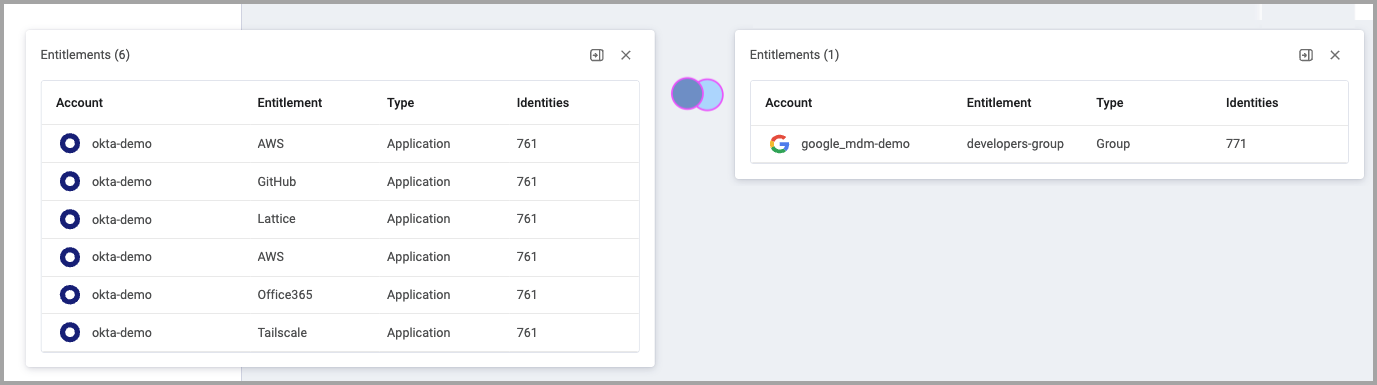
Task: Close the Entitlements (1) panel
Action: point(1335,55)
